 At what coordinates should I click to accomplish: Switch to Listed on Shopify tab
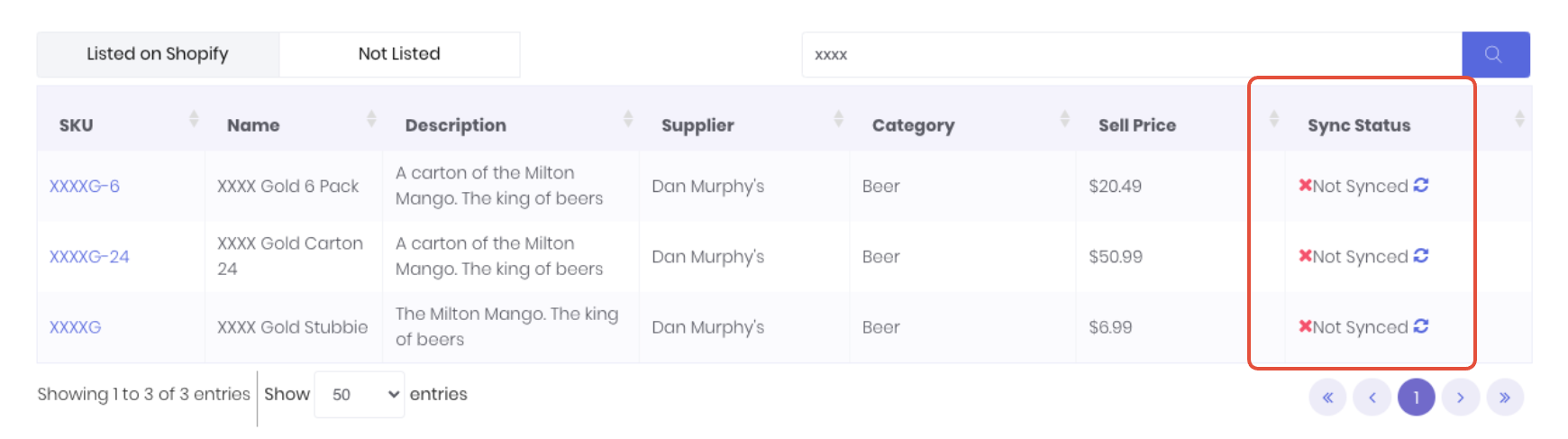pyautogui.click(x=158, y=54)
